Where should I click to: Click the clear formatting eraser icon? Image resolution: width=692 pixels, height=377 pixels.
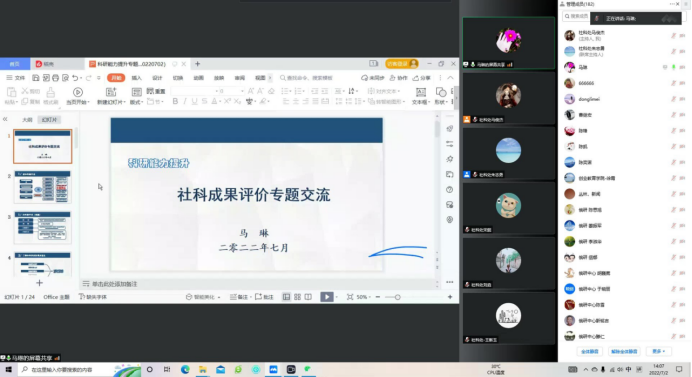271,91
